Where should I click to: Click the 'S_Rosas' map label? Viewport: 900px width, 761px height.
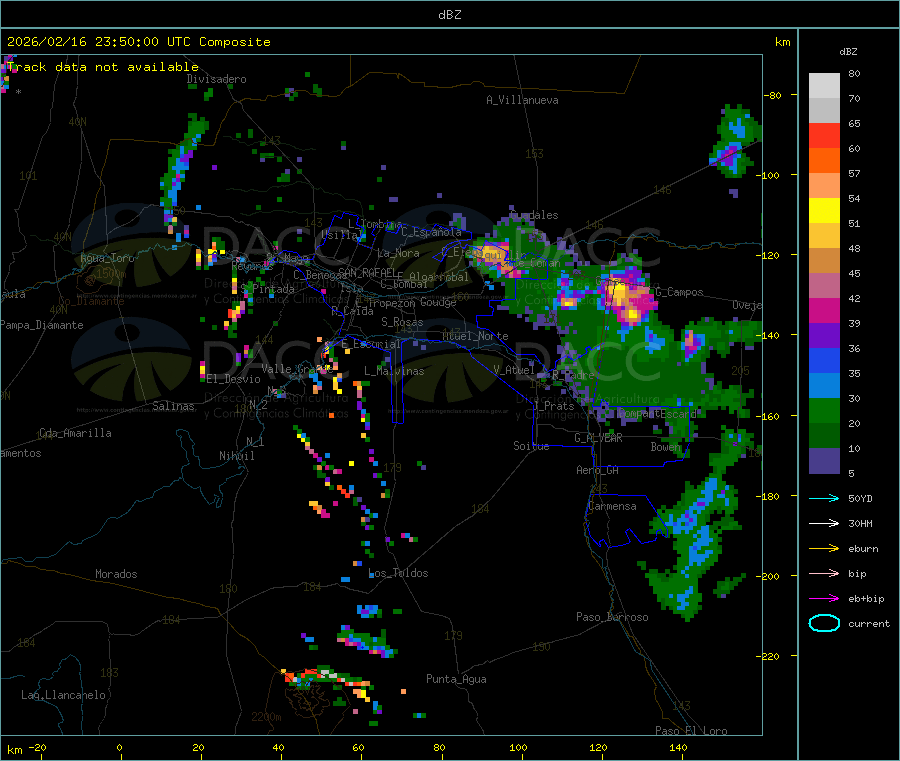point(402,322)
